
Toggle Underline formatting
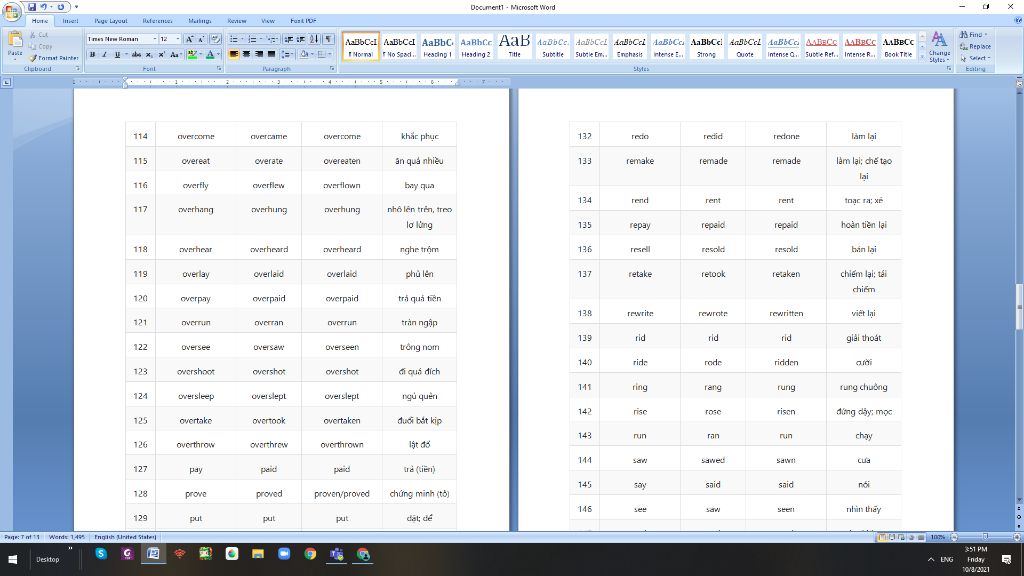117,55
